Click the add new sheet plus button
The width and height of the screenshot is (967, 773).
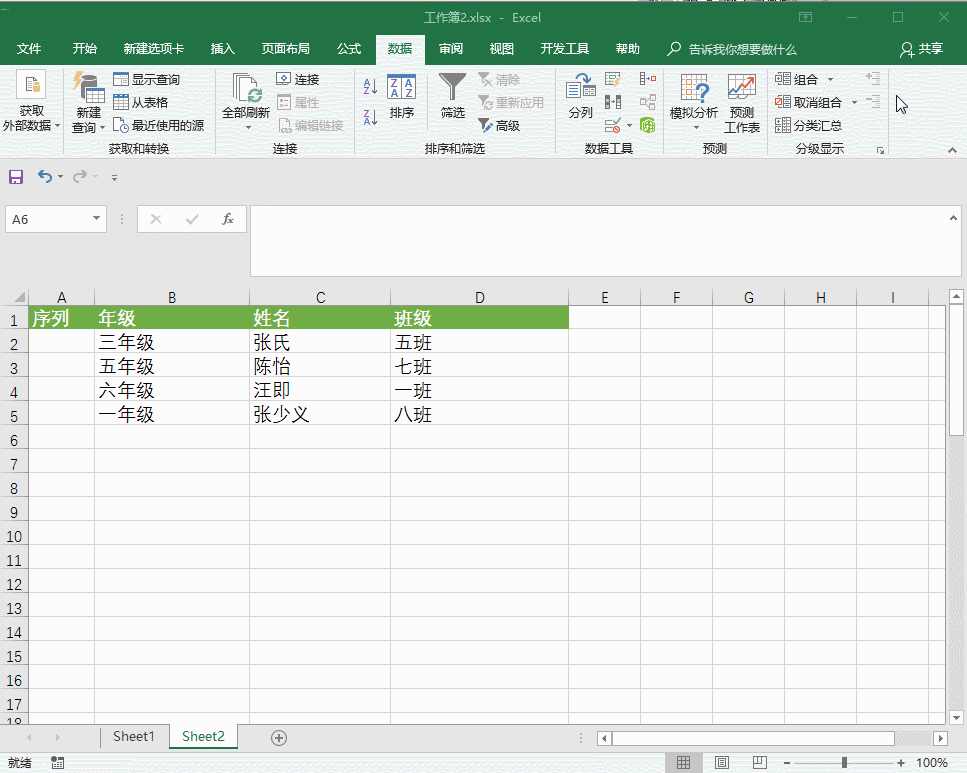pos(278,737)
